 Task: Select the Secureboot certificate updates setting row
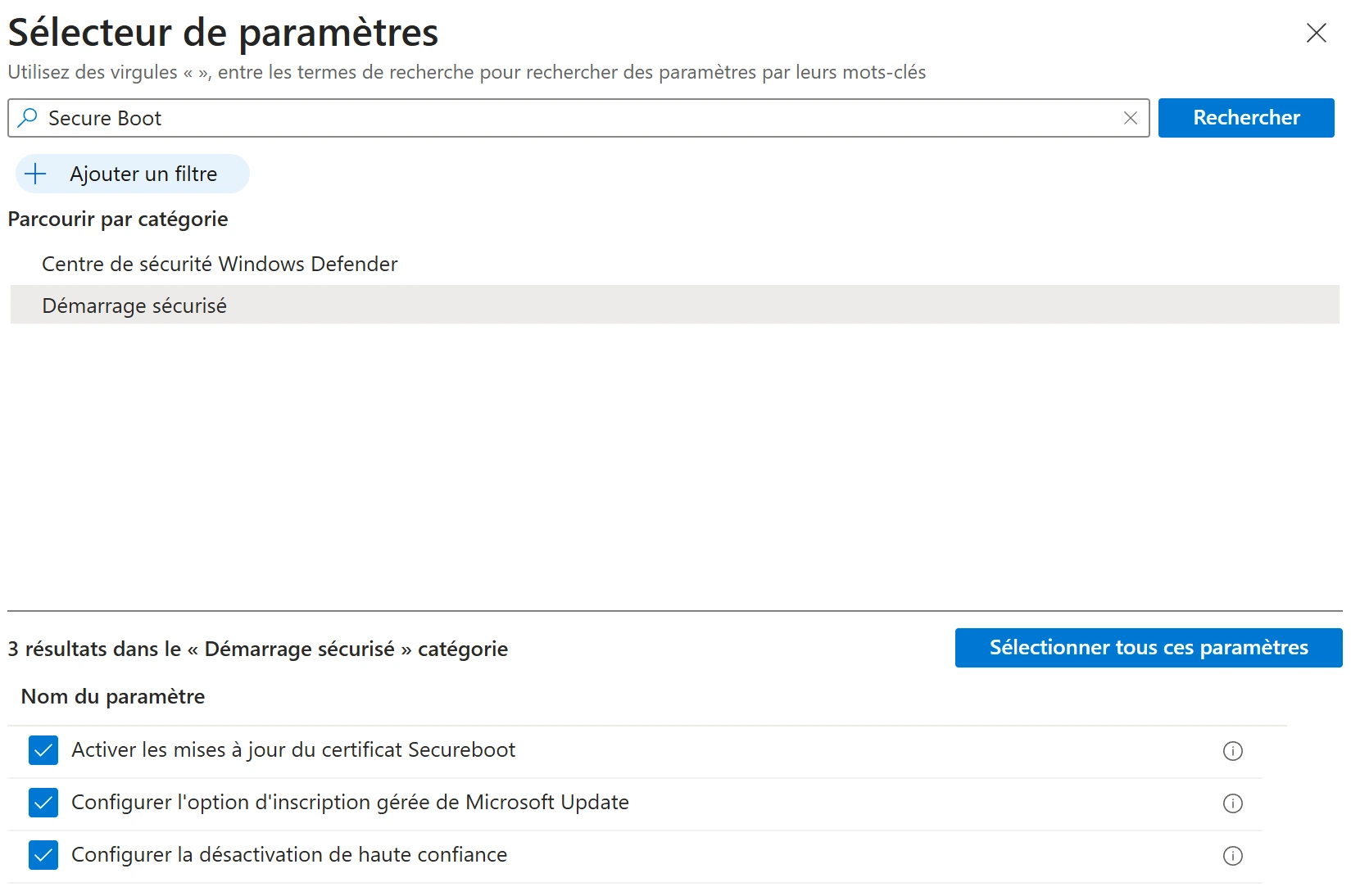coord(293,750)
